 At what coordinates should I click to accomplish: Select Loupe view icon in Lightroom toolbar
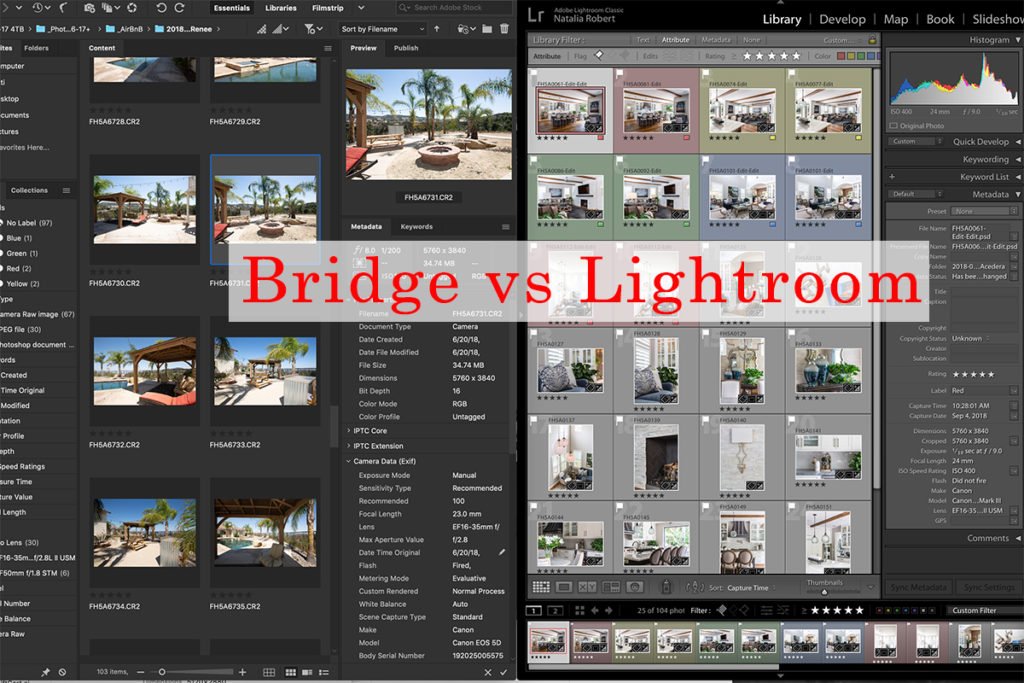(564, 587)
